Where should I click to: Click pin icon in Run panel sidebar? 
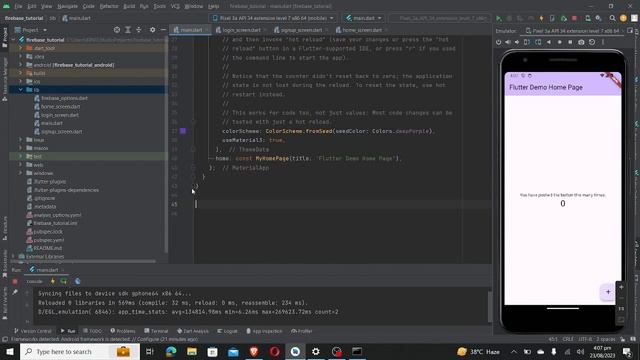point(15,292)
